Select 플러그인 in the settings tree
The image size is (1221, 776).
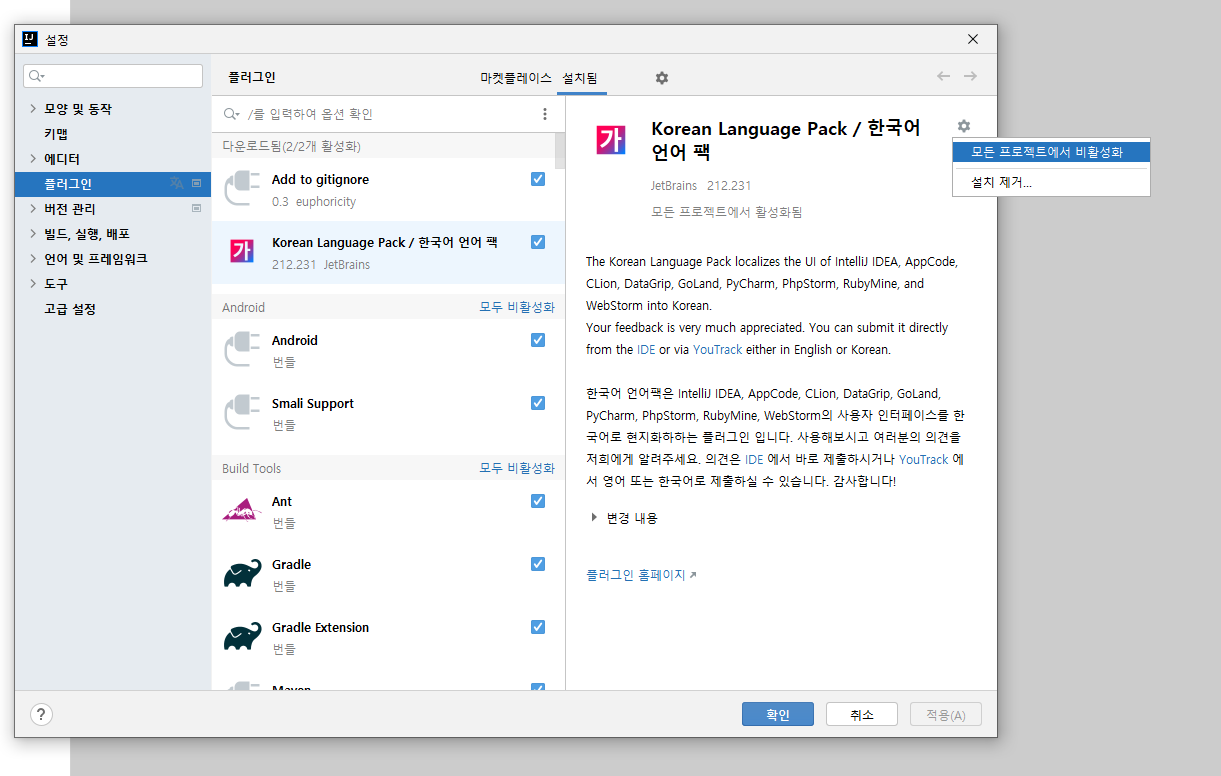tap(113, 183)
